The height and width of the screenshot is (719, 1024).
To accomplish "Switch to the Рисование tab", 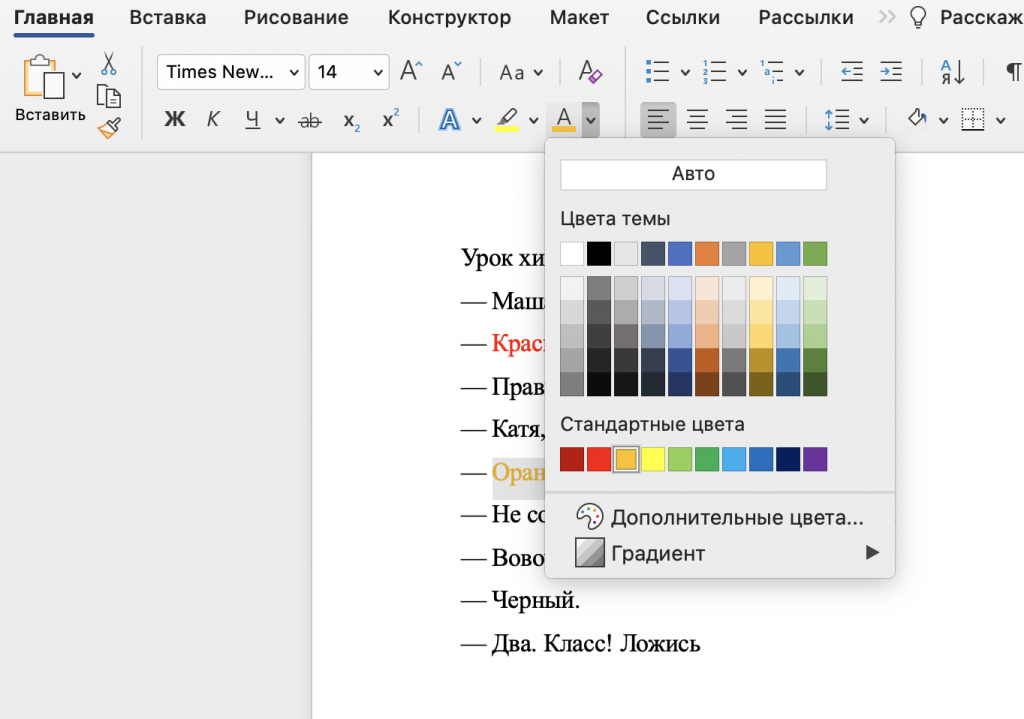I will 296,18.
